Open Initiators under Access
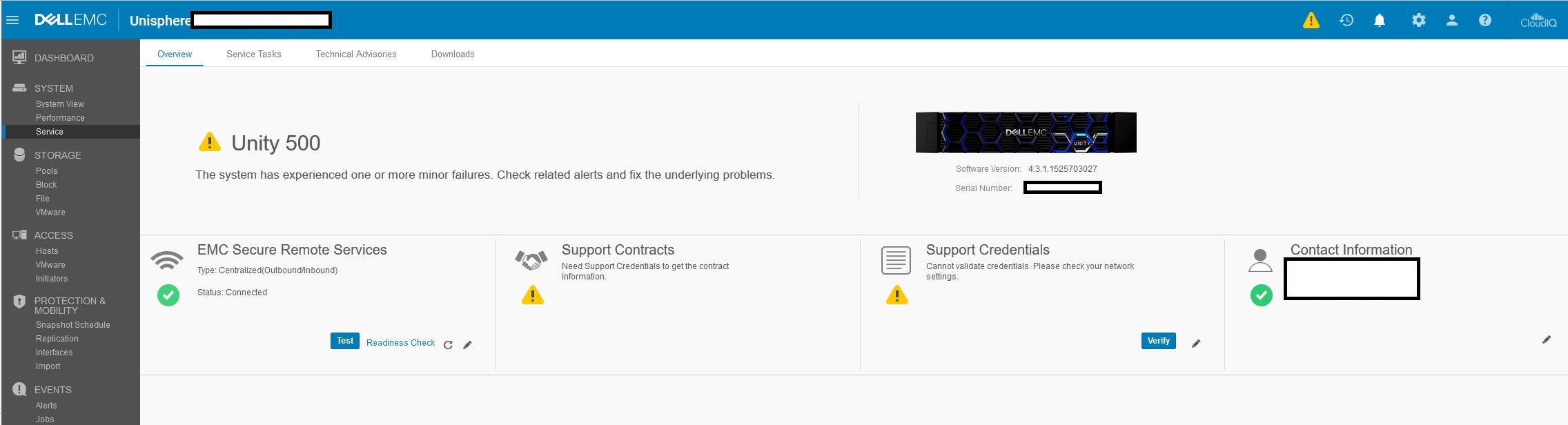The height and width of the screenshot is (425, 1568). [52, 279]
